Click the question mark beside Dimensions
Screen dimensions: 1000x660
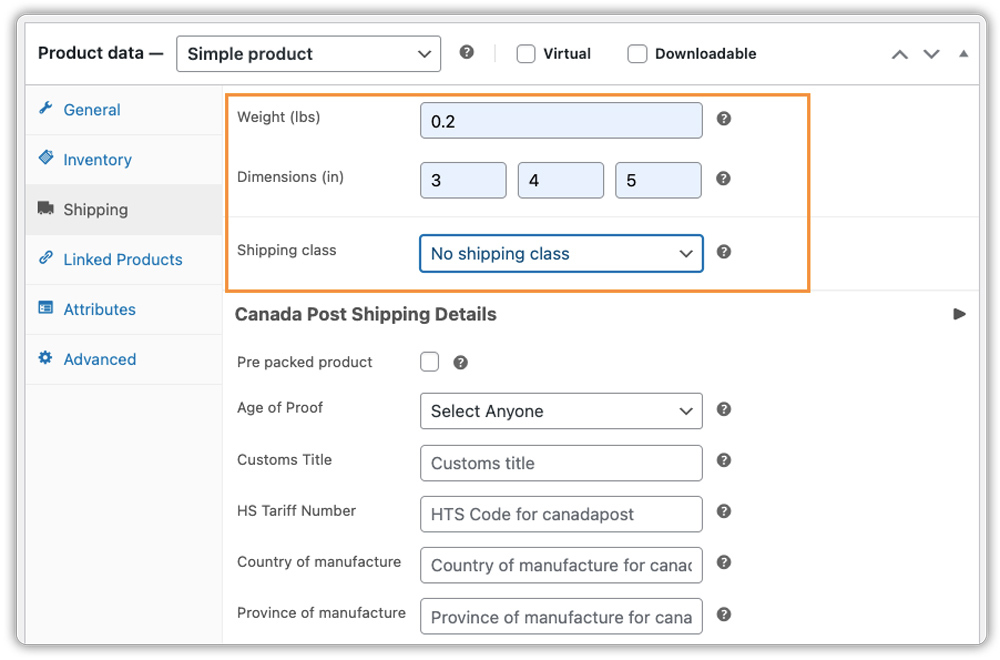[x=723, y=180]
